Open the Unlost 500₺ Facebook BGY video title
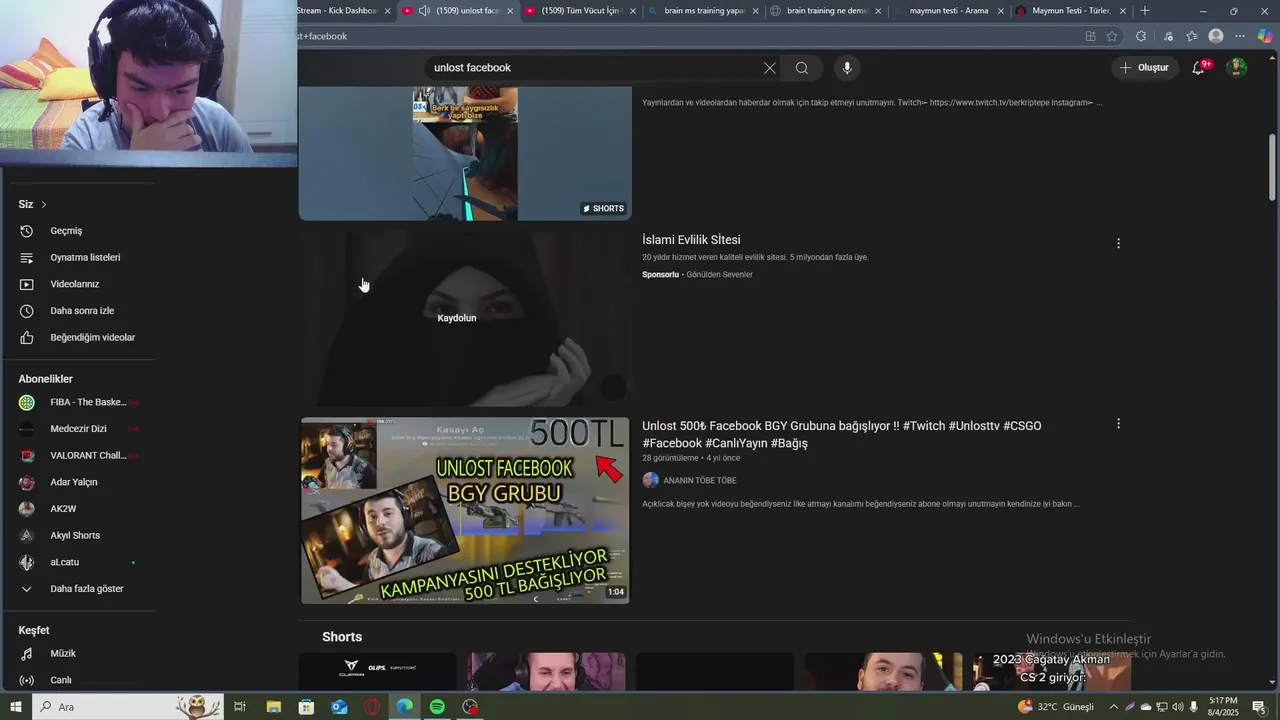 click(842, 434)
